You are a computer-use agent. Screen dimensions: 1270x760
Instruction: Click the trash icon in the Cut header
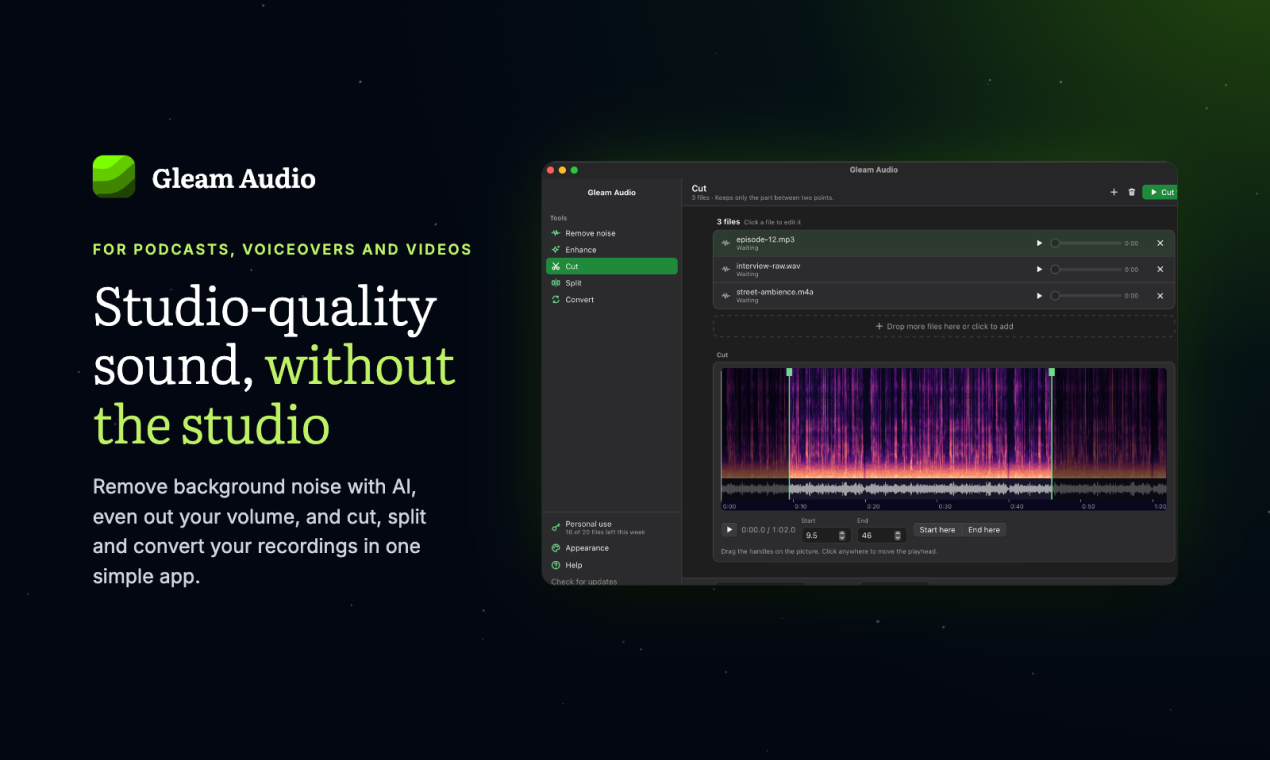(1132, 192)
